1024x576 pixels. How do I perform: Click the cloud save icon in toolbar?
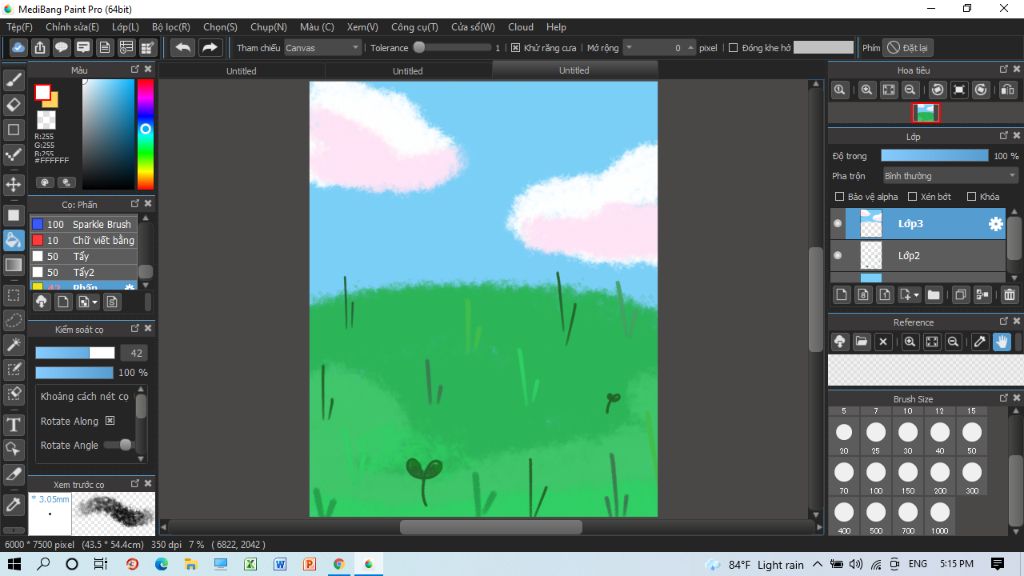pyautogui.click(x=18, y=48)
